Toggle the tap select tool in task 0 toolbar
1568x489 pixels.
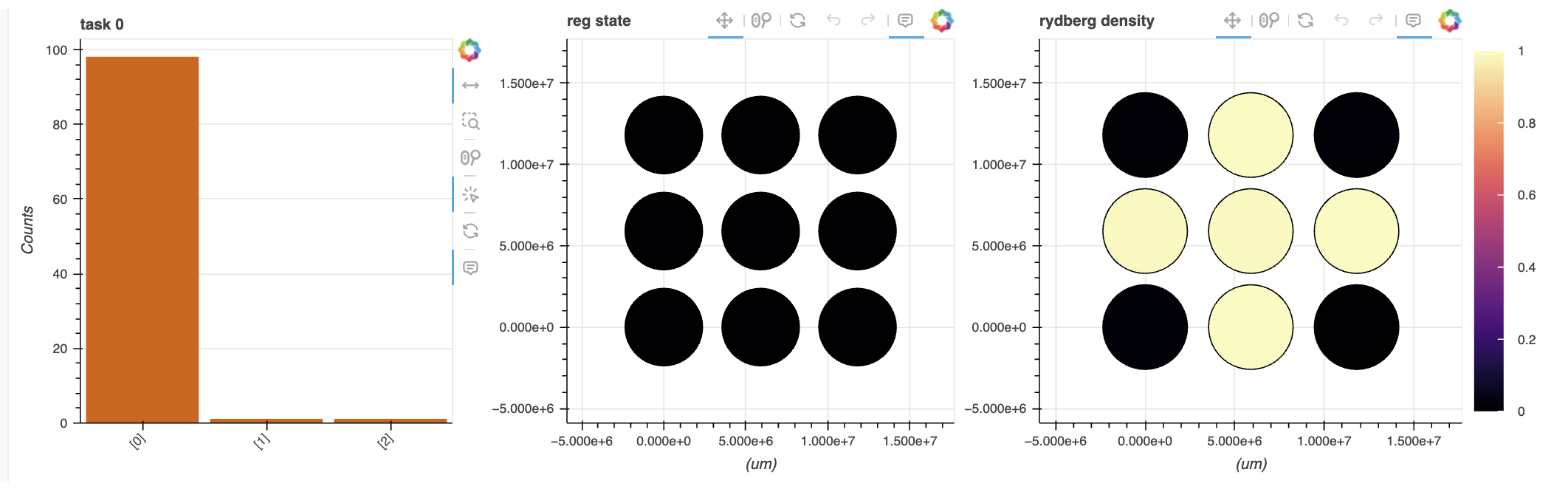click(x=470, y=194)
